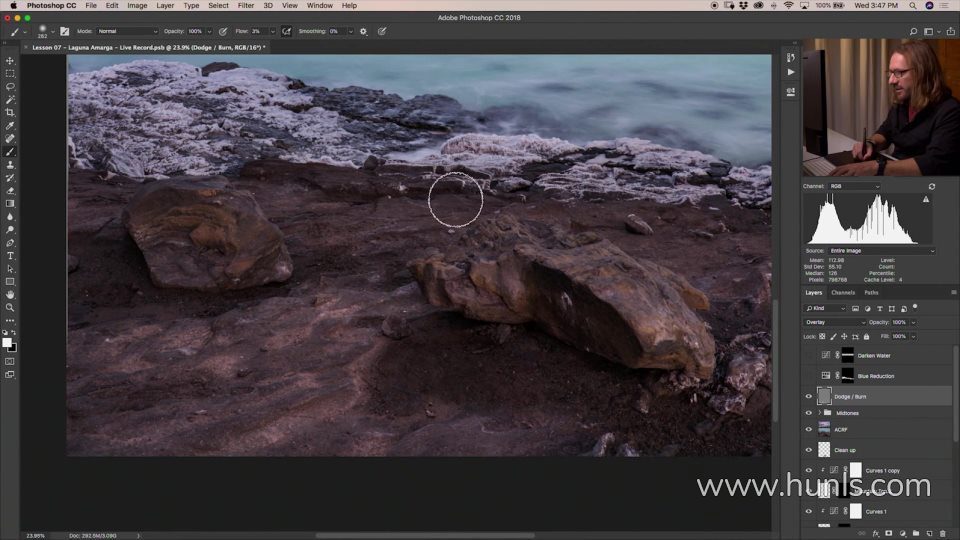The height and width of the screenshot is (540, 960).
Task: Hide the Curves 1 layer
Action: click(x=808, y=511)
